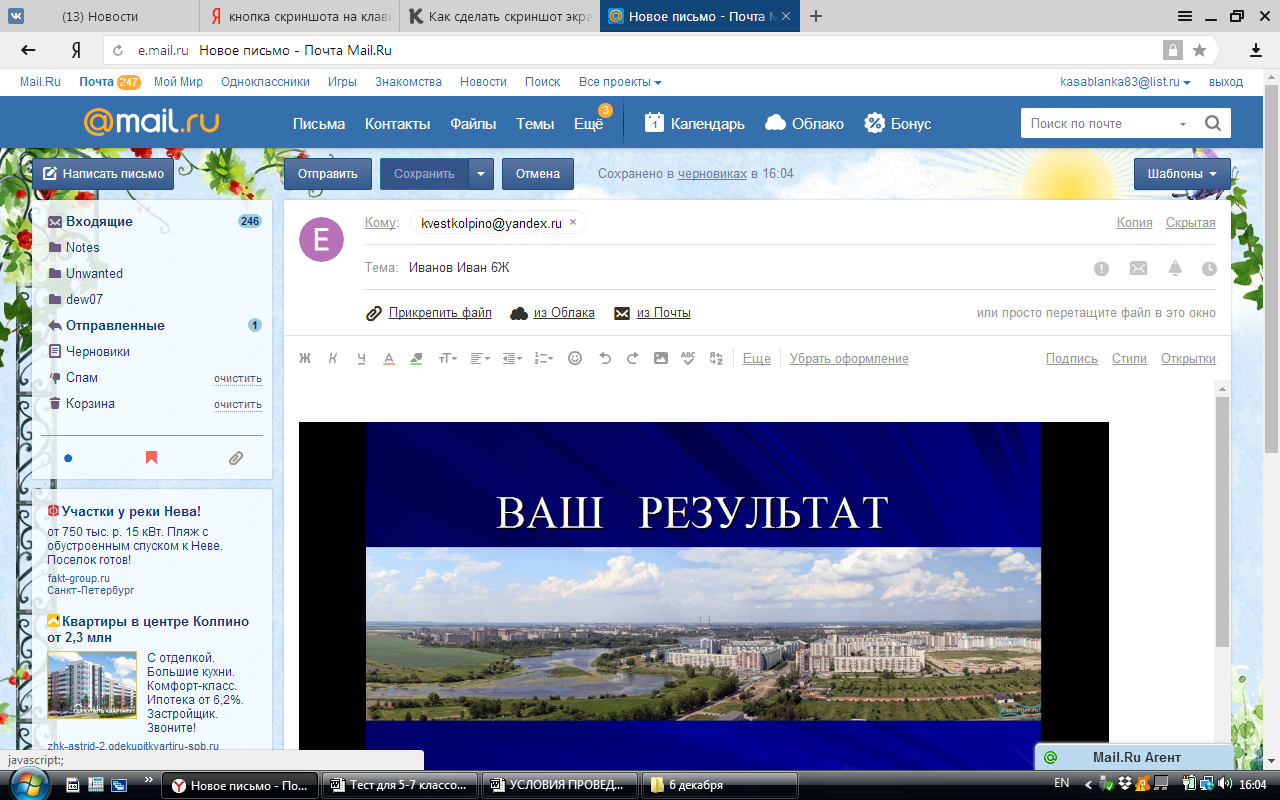Open the numbered list dropdown
1280x800 pixels.
click(x=544, y=358)
